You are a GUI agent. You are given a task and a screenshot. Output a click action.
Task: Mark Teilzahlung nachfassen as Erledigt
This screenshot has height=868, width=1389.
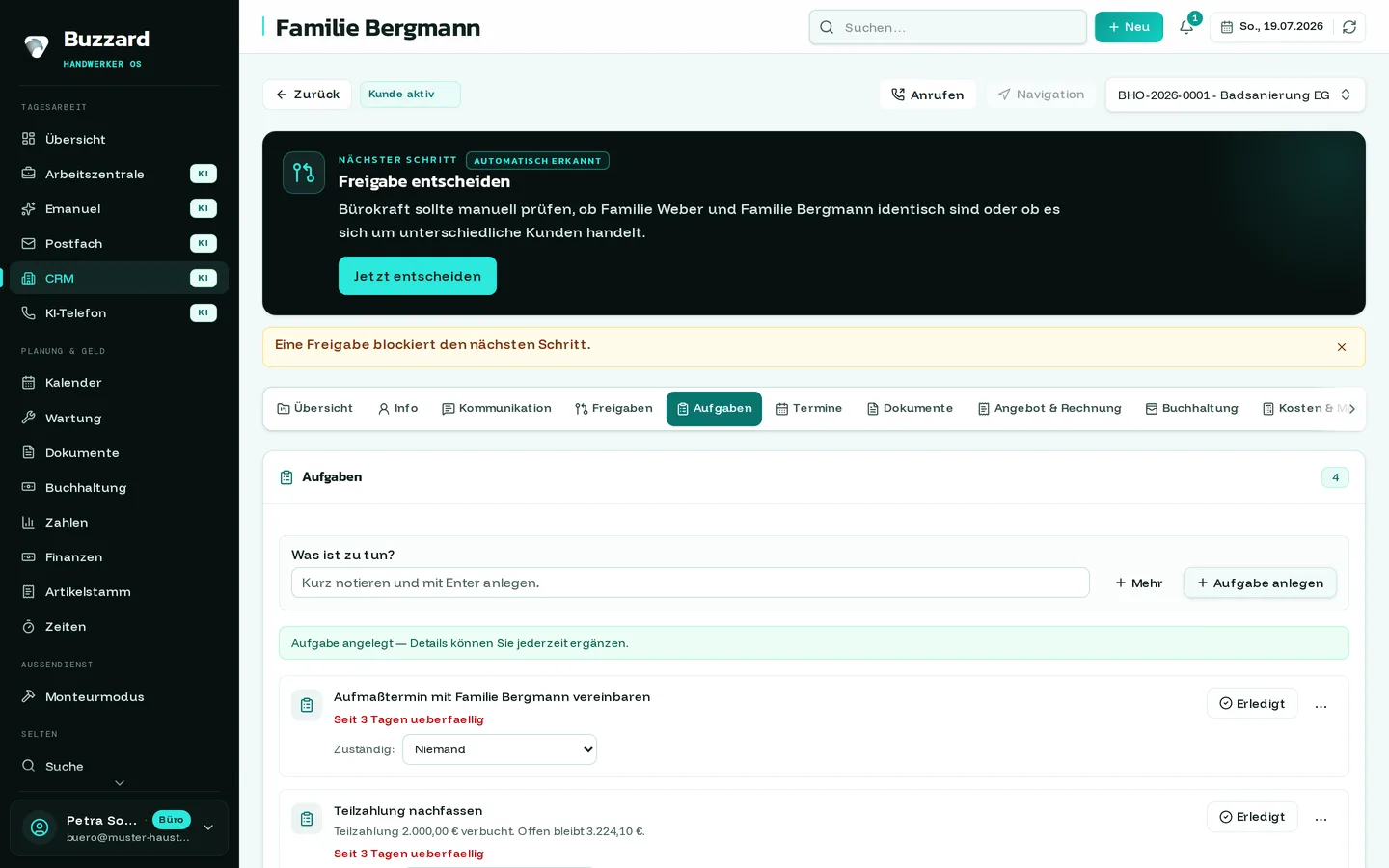1252,817
